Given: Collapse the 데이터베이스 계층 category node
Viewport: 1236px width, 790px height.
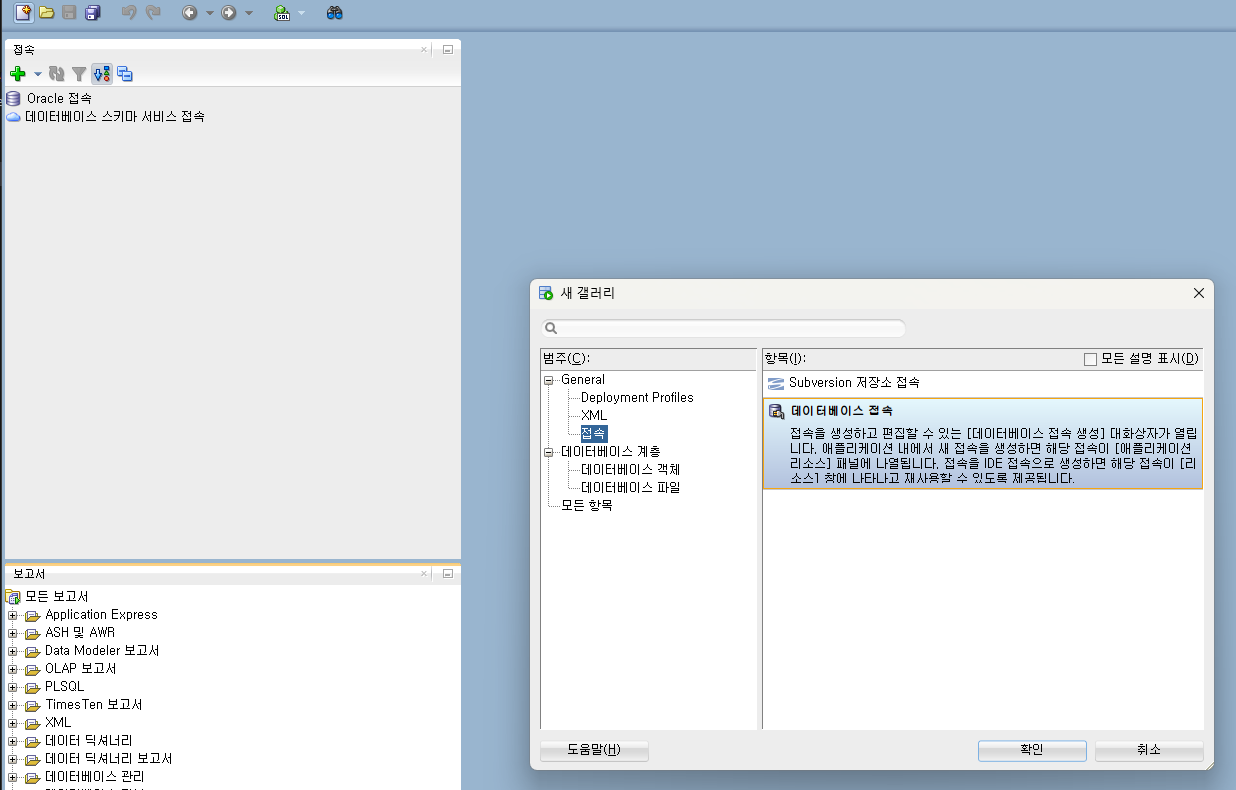Looking at the screenshot, I should (x=549, y=452).
